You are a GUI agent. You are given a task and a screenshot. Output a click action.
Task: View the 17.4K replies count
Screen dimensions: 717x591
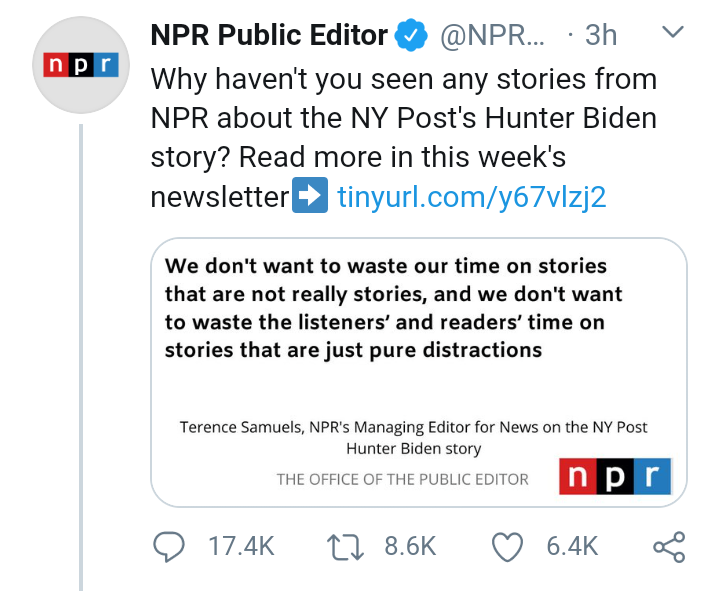point(240,546)
